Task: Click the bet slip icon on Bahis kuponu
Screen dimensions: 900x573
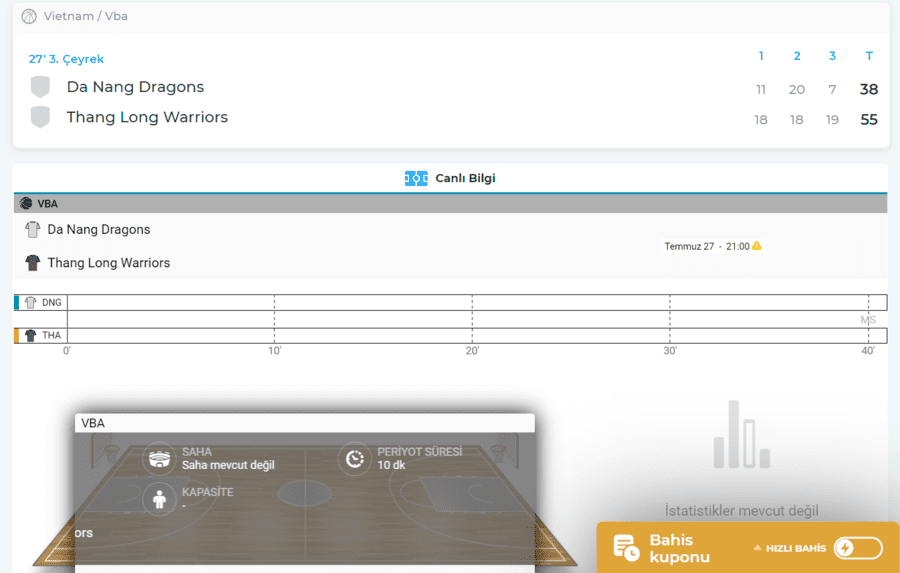Action: click(x=626, y=547)
